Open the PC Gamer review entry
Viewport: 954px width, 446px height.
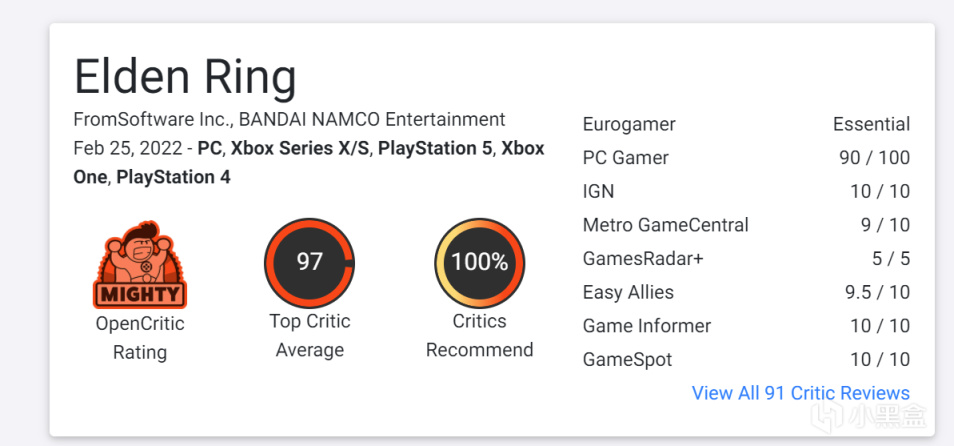(x=625, y=158)
